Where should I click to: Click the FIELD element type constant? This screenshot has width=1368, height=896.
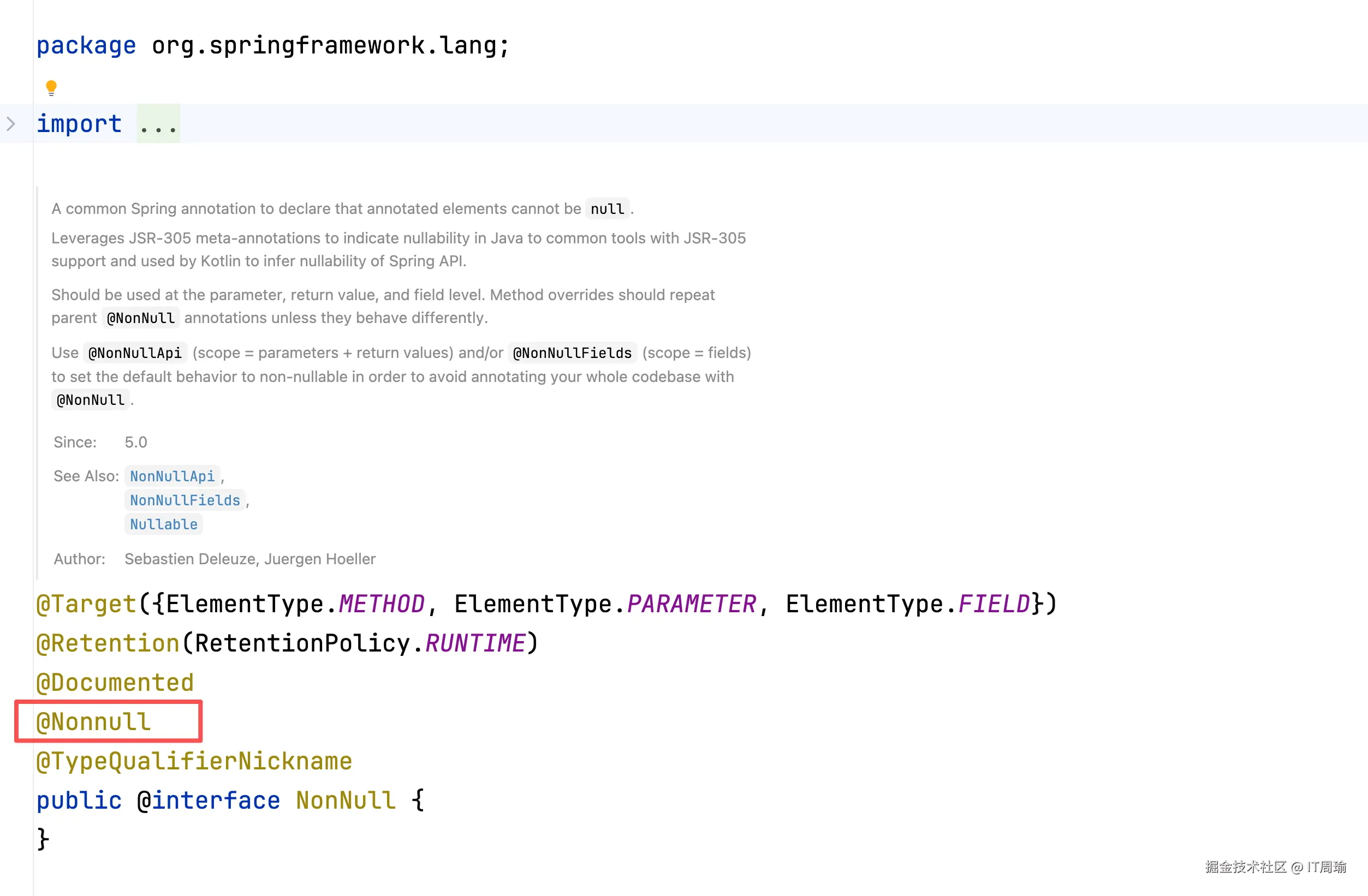(994, 604)
